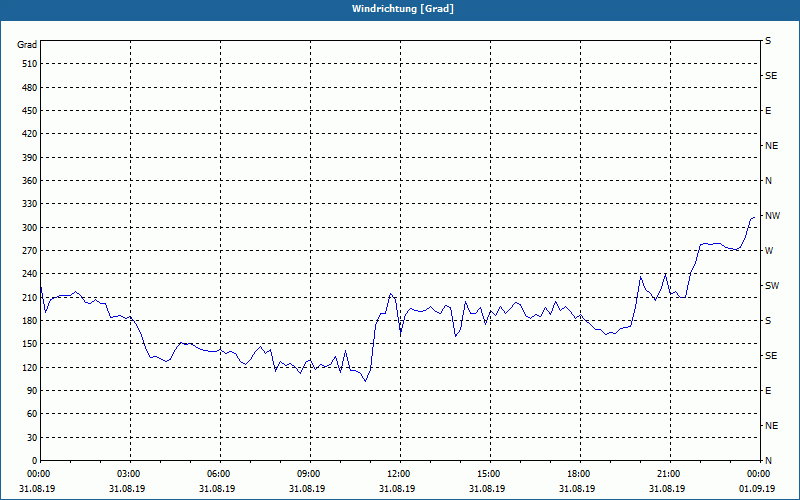Select the 30 degree axis label
Image resolution: width=800 pixels, height=500 pixels.
point(32,438)
